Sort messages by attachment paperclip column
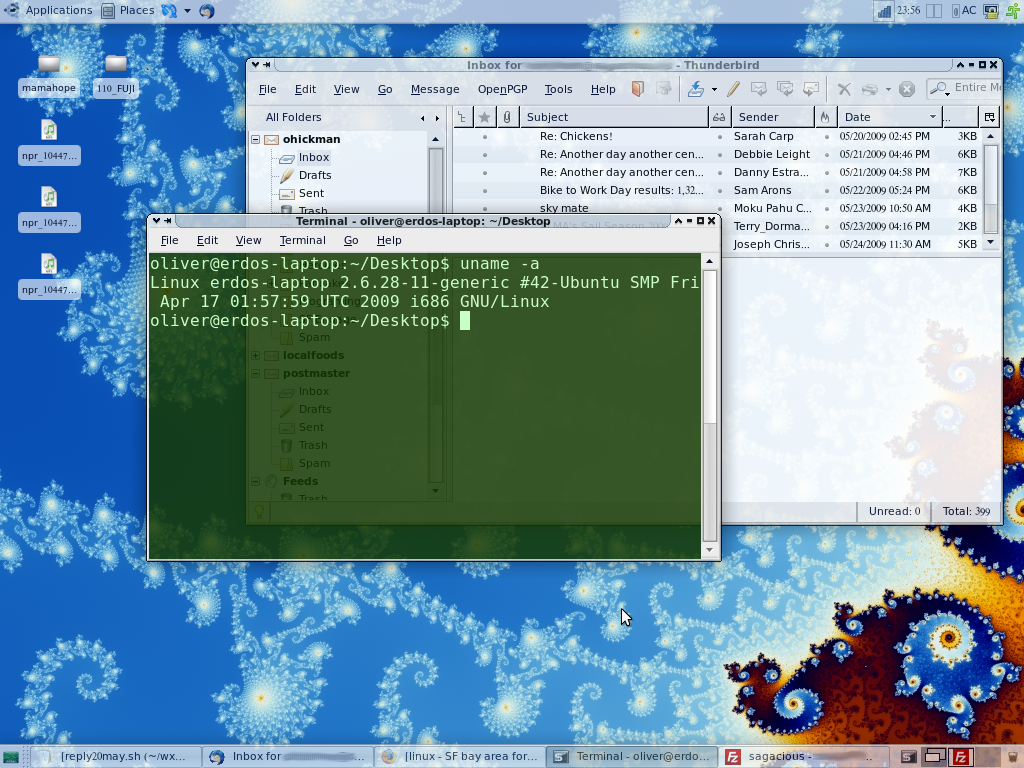This screenshot has width=1024, height=768. coord(507,117)
